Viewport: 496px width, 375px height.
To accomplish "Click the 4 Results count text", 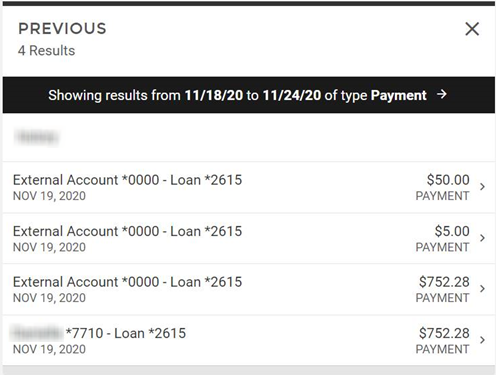I will pyautogui.click(x=46, y=51).
